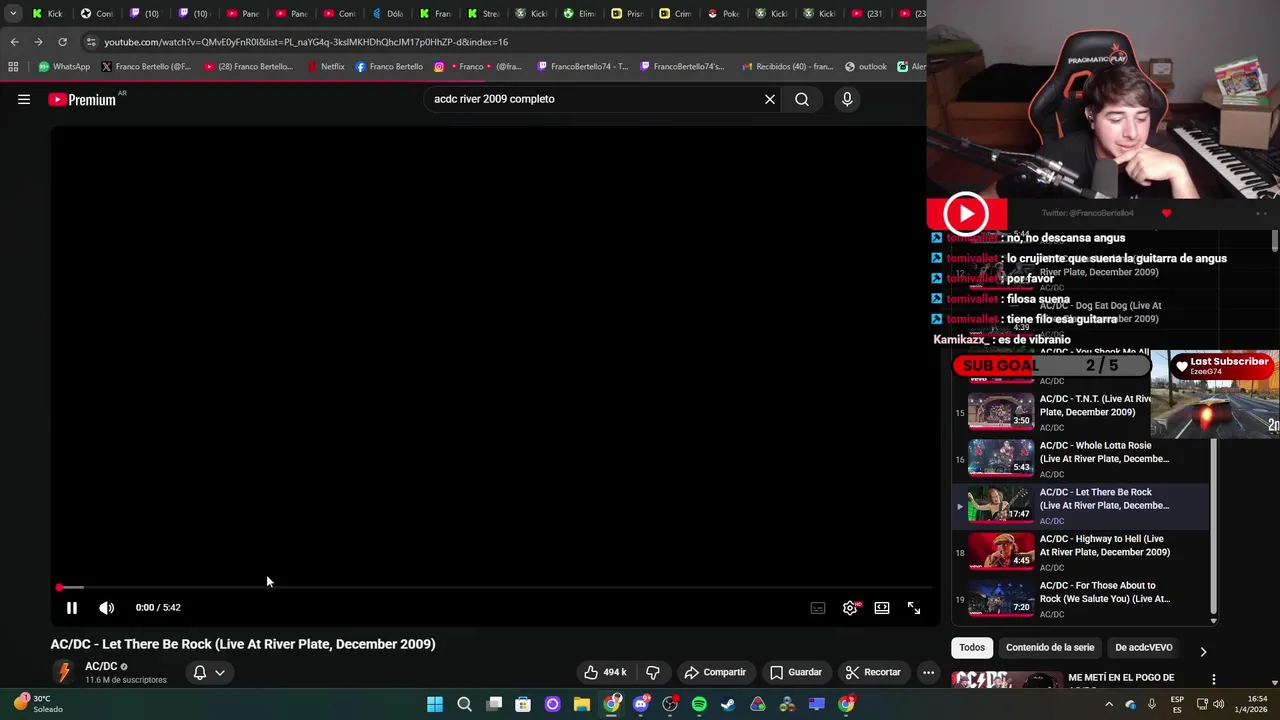Screen dimensions: 1280x720
Task: Toggle channel notification bell
Action: (x=200, y=672)
